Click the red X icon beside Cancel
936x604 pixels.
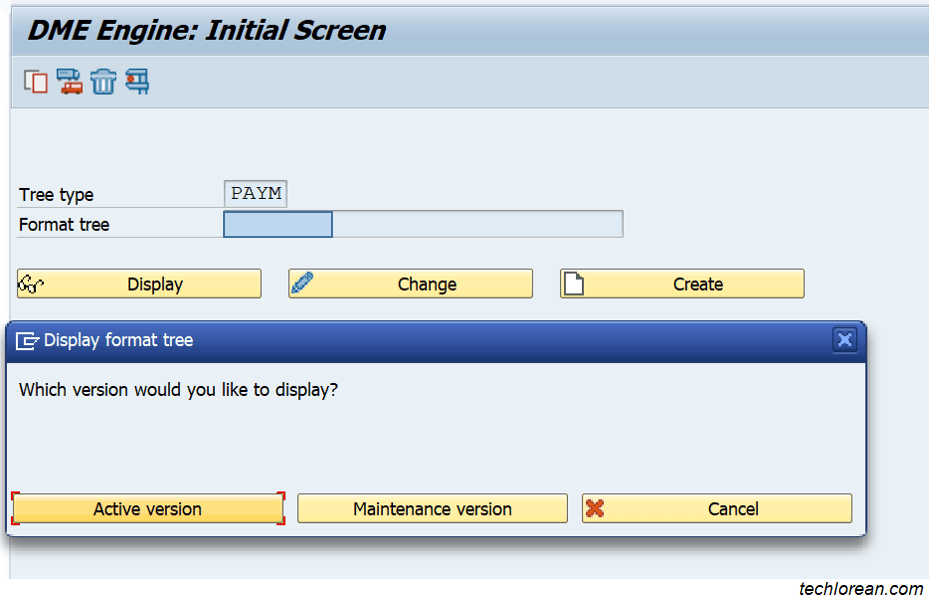click(x=593, y=508)
